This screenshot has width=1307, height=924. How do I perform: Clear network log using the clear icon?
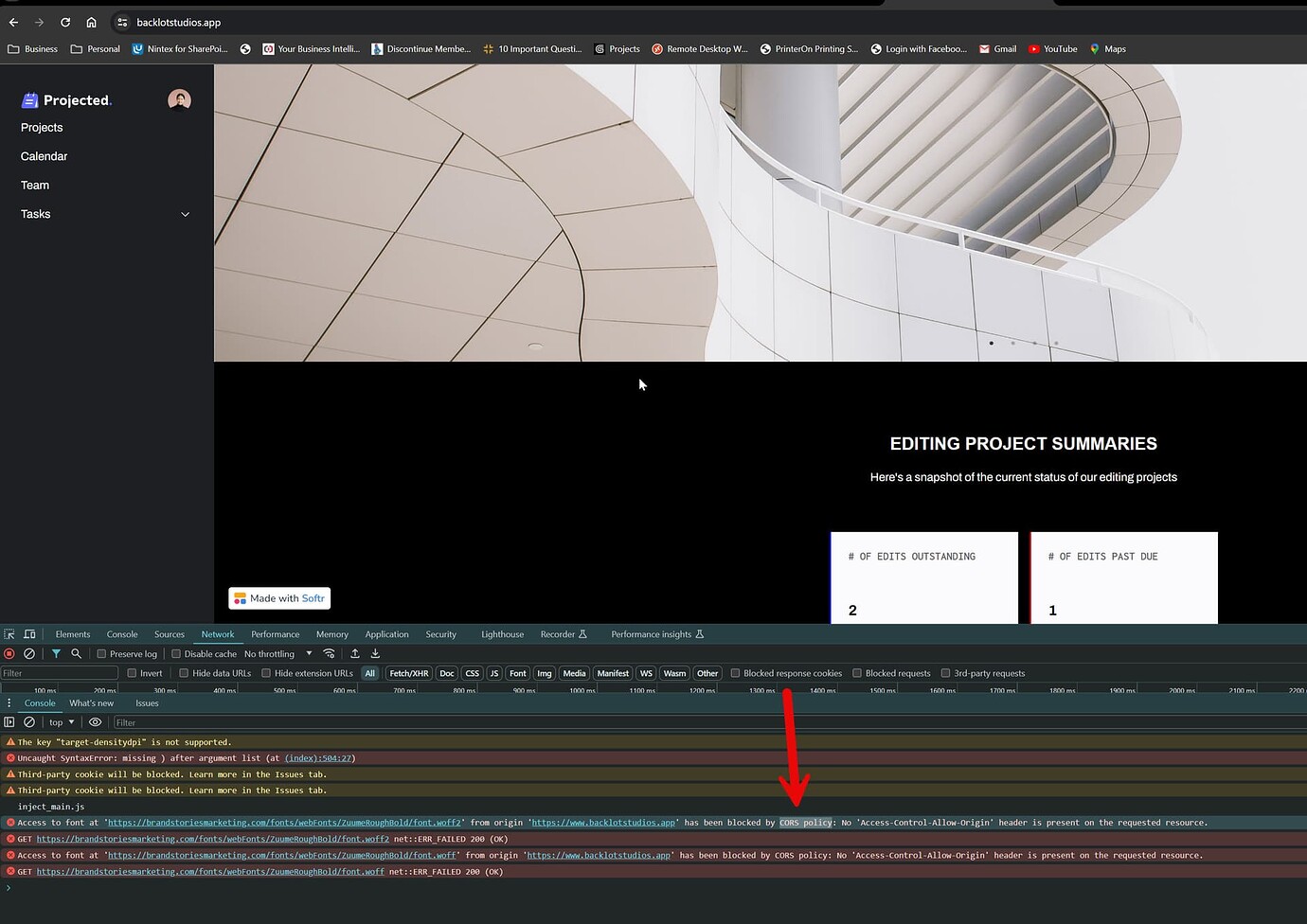pyautogui.click(x=29, y=653)
